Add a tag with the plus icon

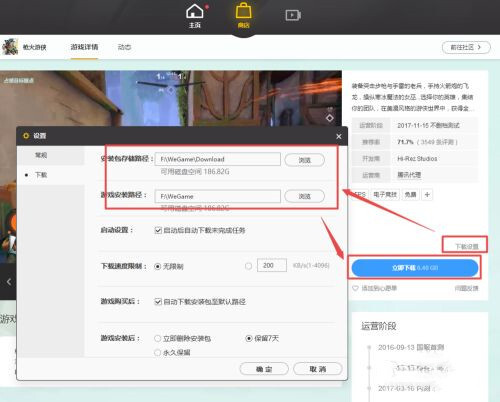point(427,195)
